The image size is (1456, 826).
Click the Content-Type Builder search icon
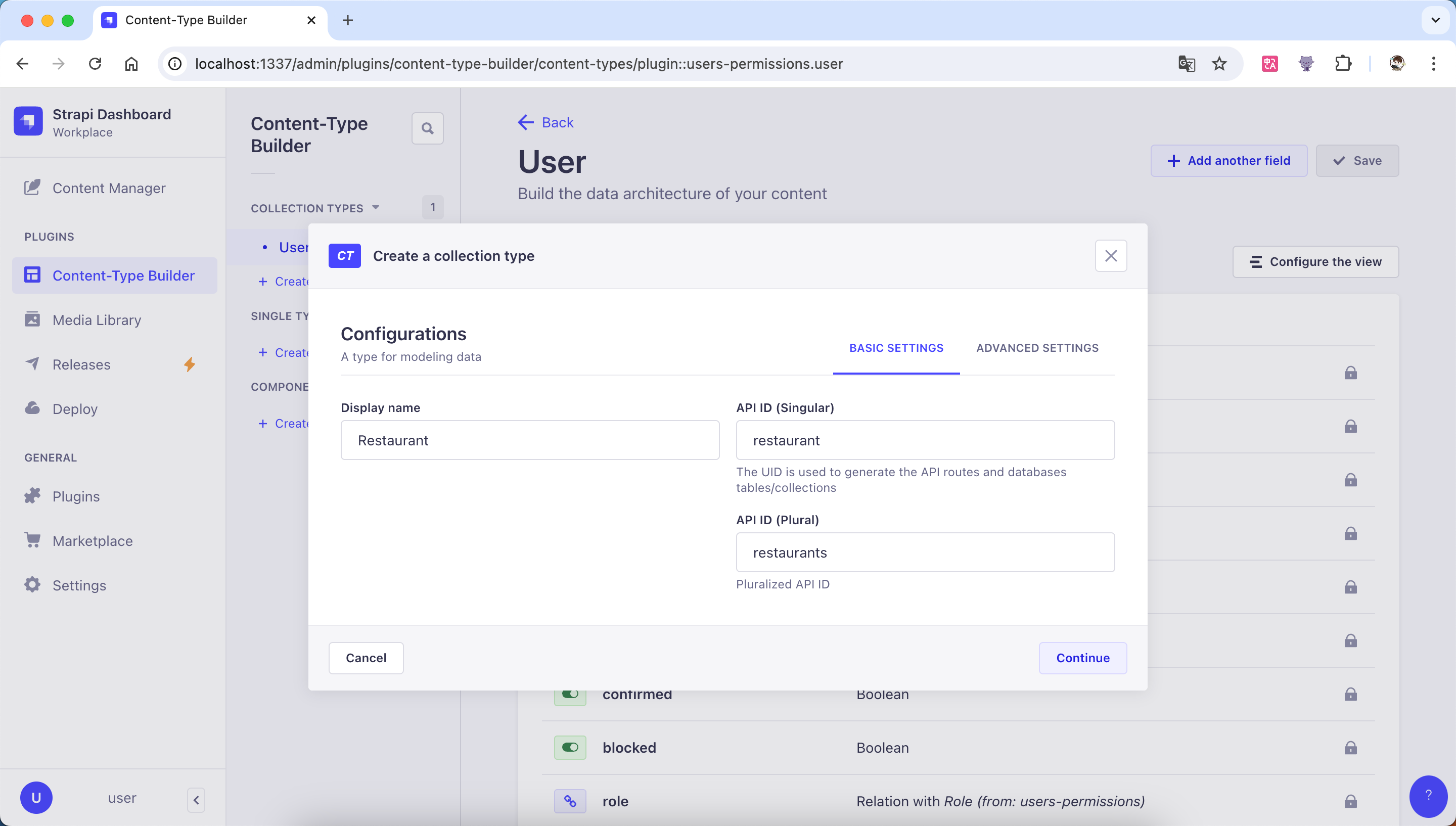(427, 129)
